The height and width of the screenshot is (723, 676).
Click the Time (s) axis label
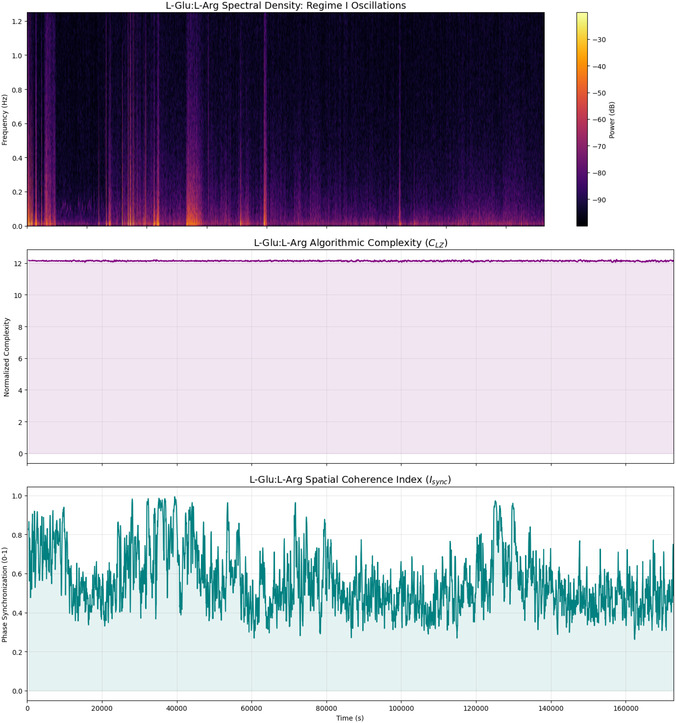350,718
